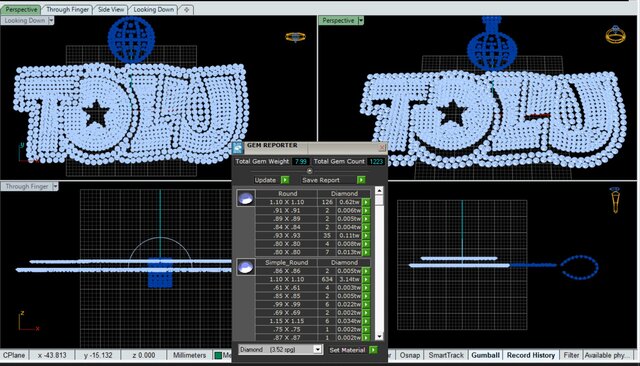This screenshot has width=640, height=366.
Task: Toggle Gumball in the status bar
Action: point(485,355)
